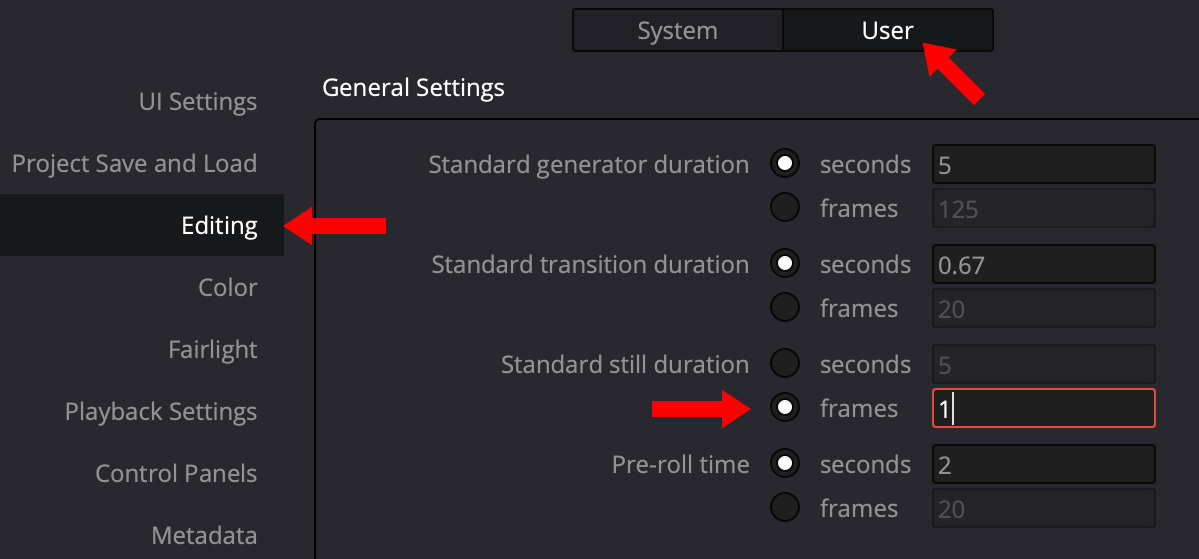The image size is (1199, 559).
Task: Choose seconds for Standard transition duration
Action: pyautogui.click(x=785, y=264)
